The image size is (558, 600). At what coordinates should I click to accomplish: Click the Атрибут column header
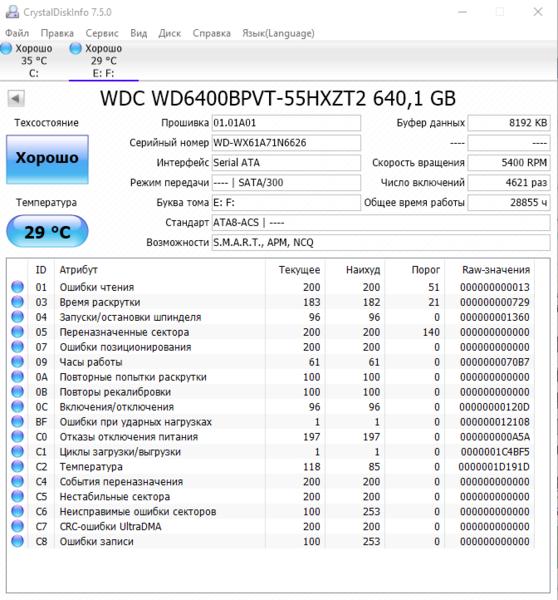click(x=159, y=270)
